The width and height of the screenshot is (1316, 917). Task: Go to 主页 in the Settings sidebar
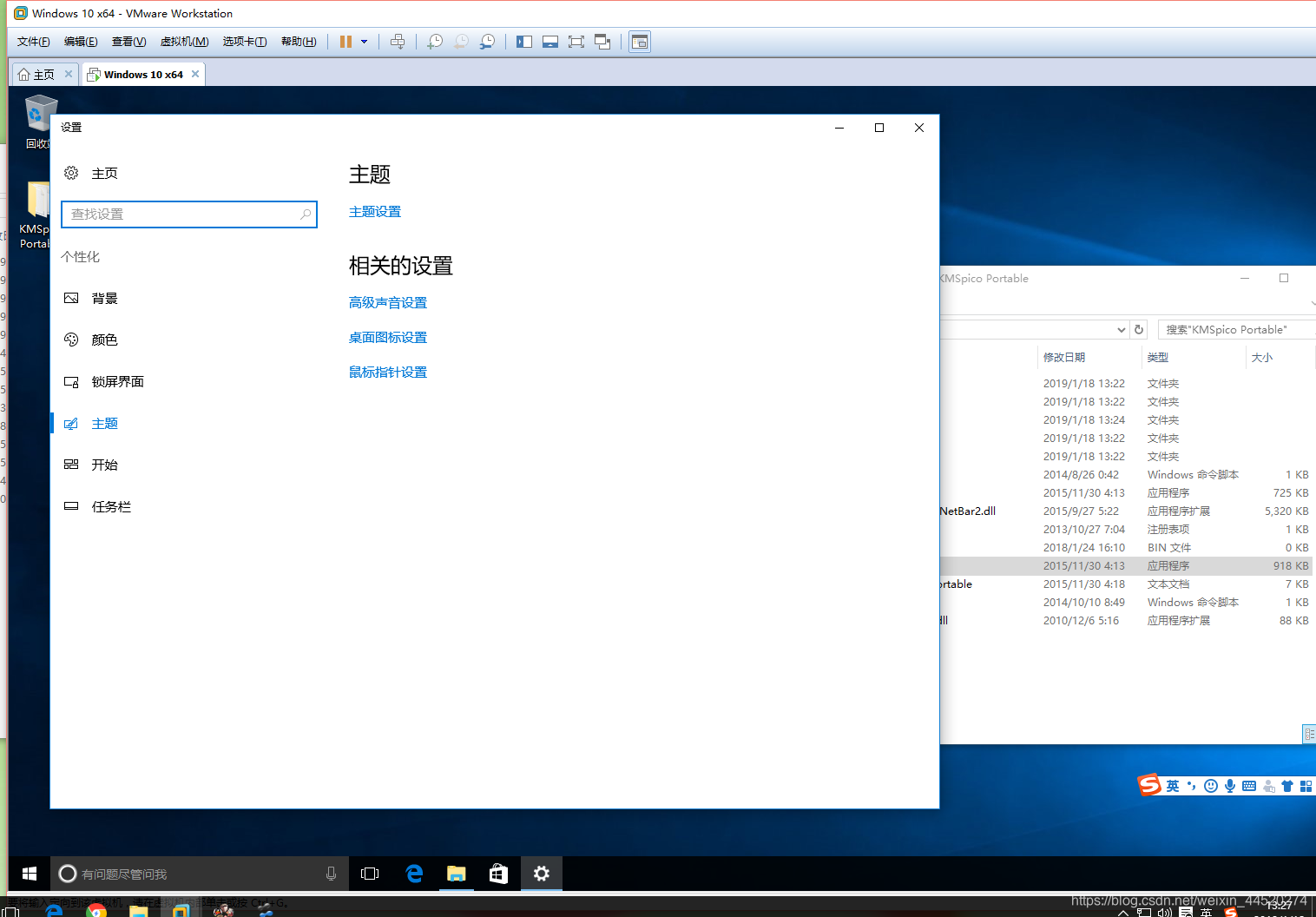click(x=91, y=173)
